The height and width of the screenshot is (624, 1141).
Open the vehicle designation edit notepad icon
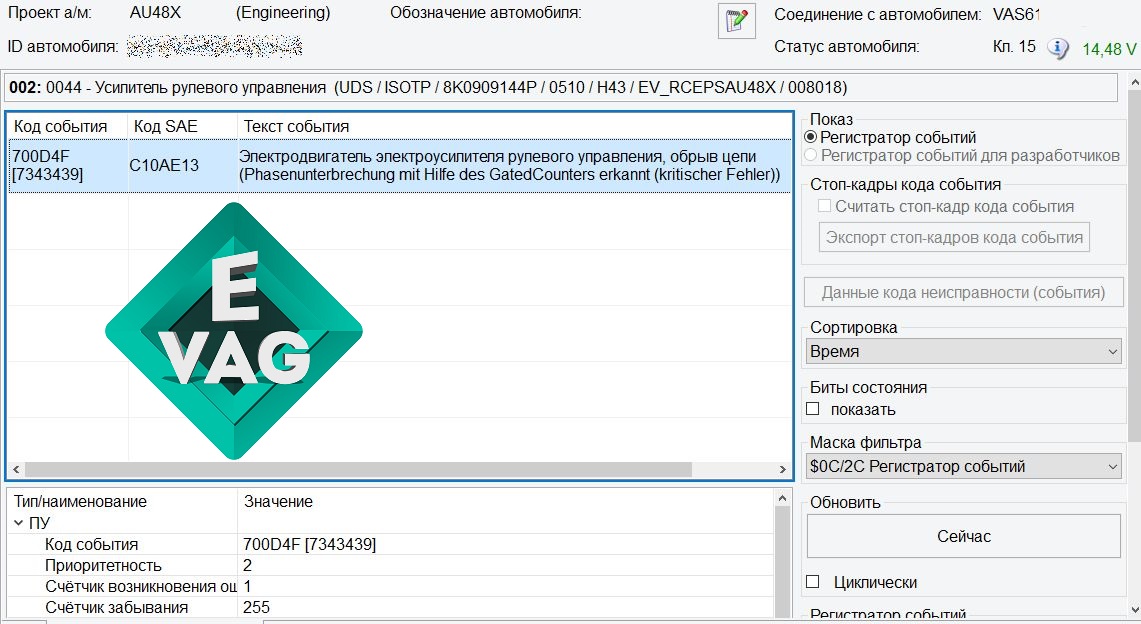point(736,20)
